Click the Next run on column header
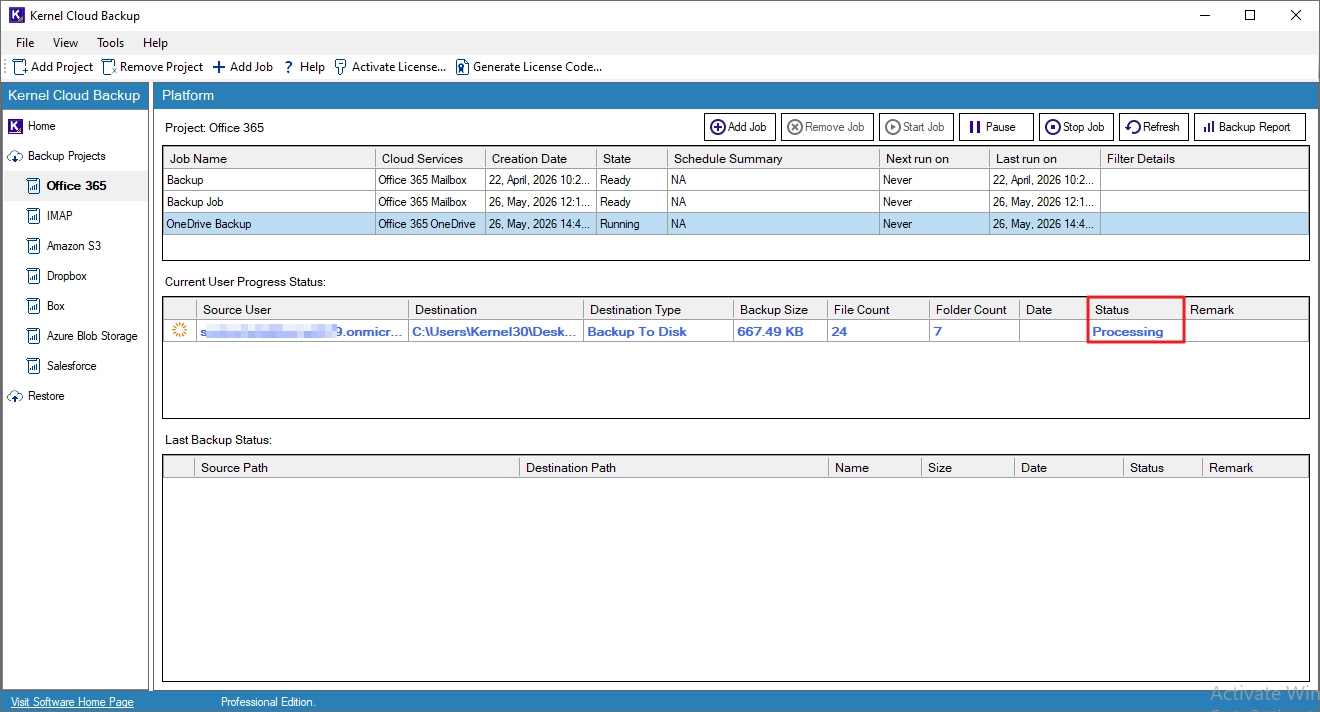1320x712 pixels. [934, 158]
